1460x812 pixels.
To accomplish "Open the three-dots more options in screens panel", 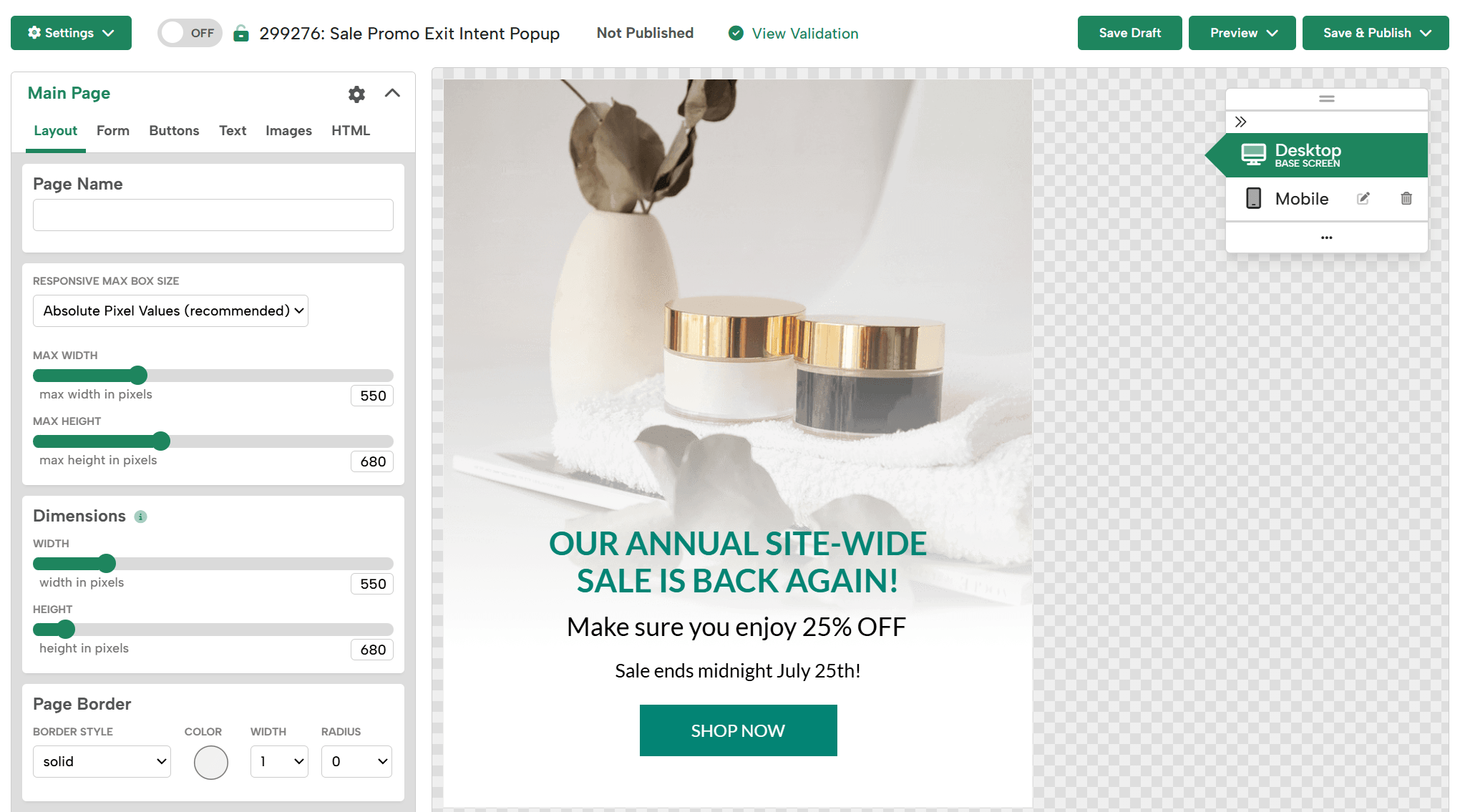I will (x=1326, y=238).
